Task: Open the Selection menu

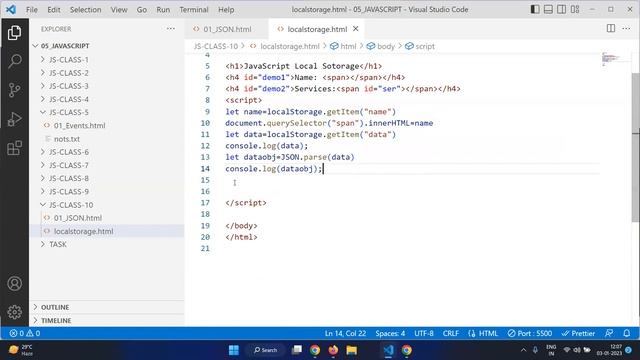Action: pyautogui.click(x=85, y=9)
